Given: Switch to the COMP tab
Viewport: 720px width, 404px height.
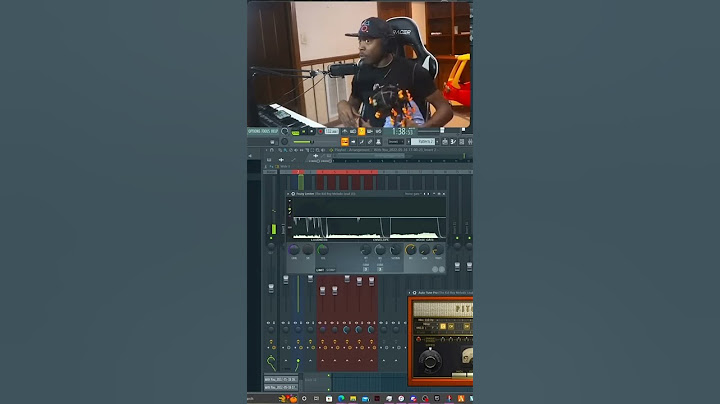Looking at the screenshot, I should (x=331, y=270).
